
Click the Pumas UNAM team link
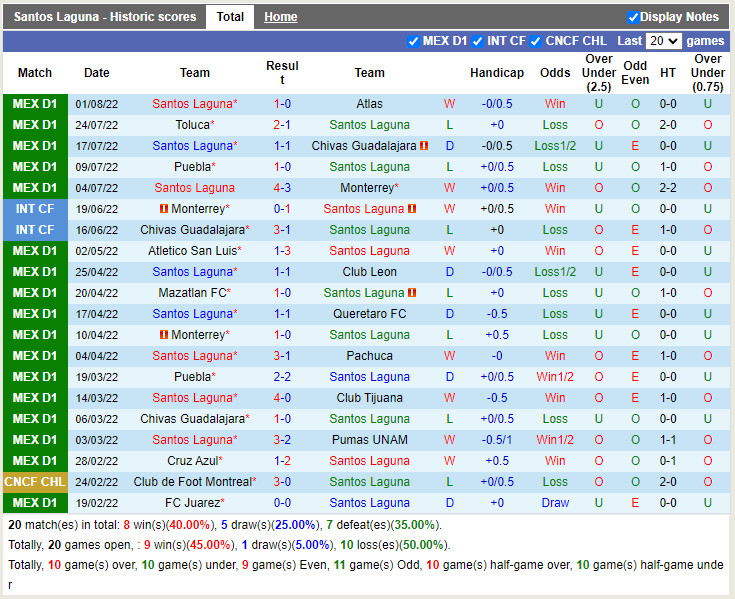(369, 440)
